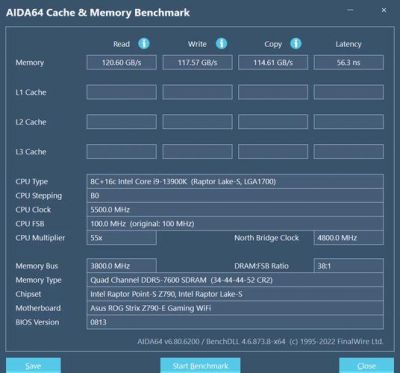400x373 pixels.
Task: Click the Write column header label
Action: pyautogui.click(x=197, y=44)
